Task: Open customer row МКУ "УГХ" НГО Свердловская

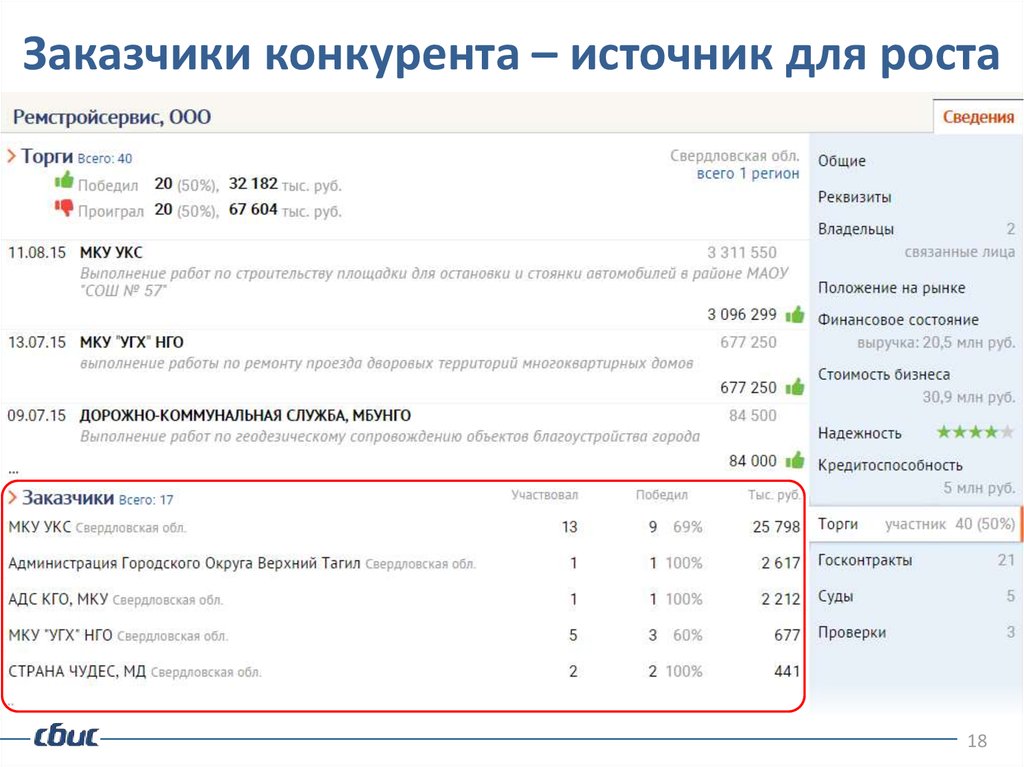Action: [404, 634]
